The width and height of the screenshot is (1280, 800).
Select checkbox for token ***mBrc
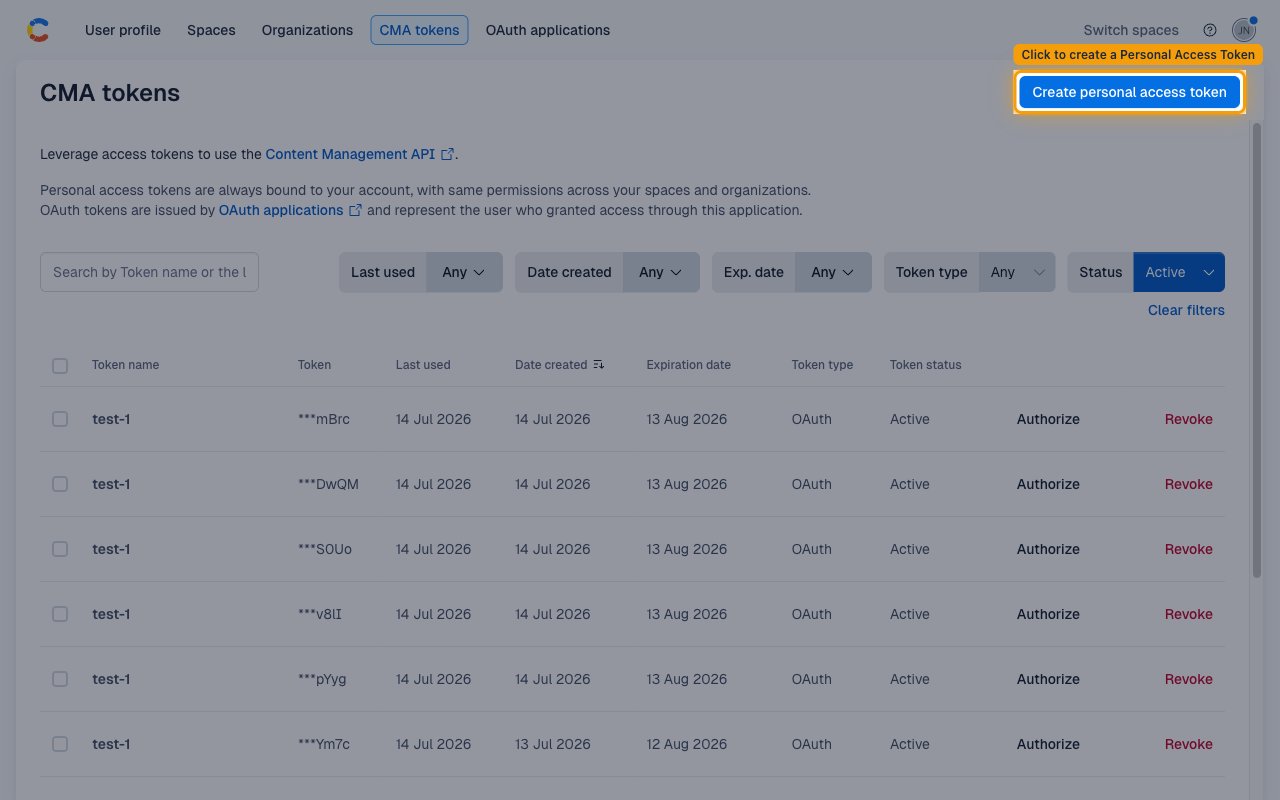(60, 419)
